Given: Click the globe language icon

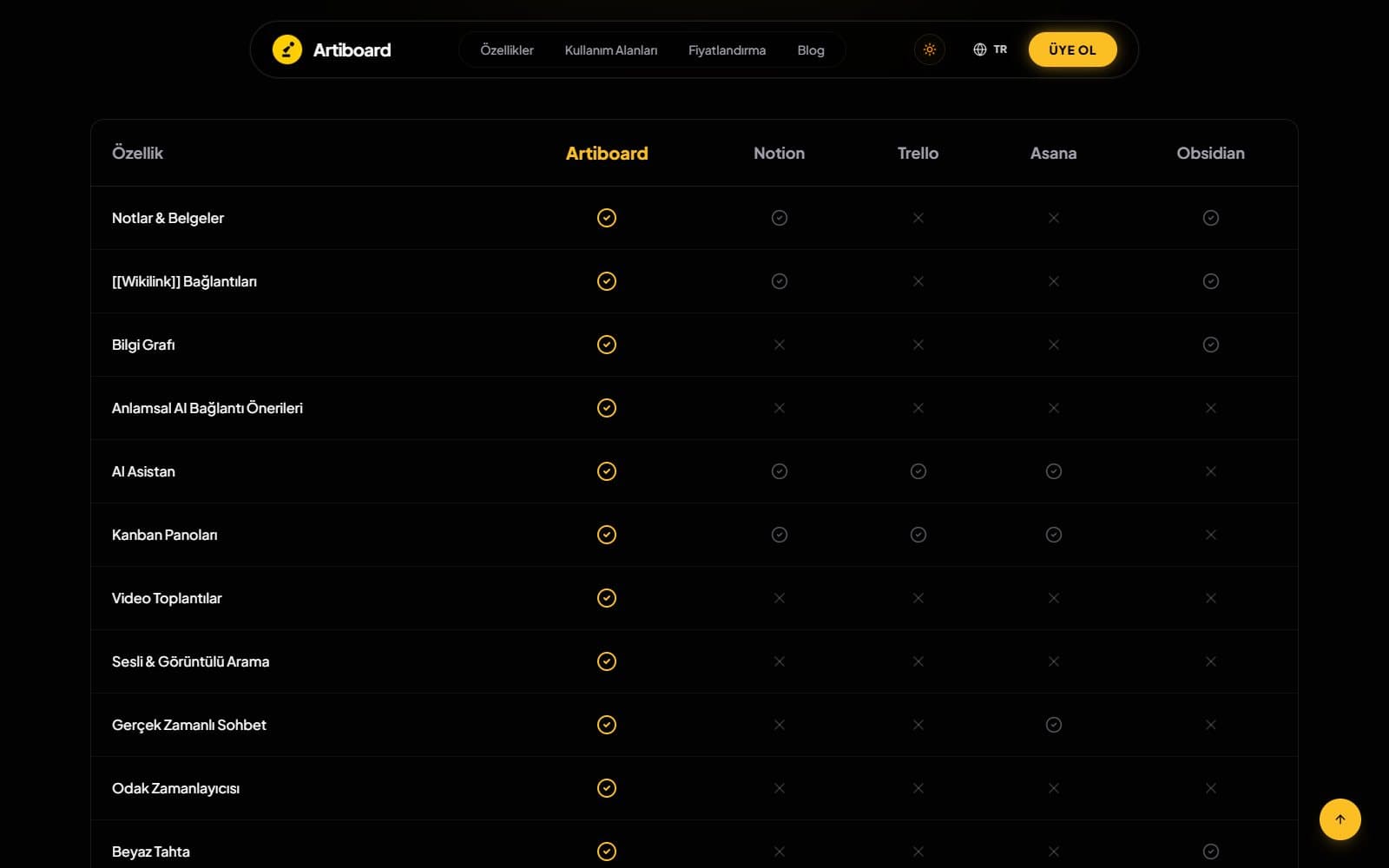Looking at the screenshot, I should [980, 49].
